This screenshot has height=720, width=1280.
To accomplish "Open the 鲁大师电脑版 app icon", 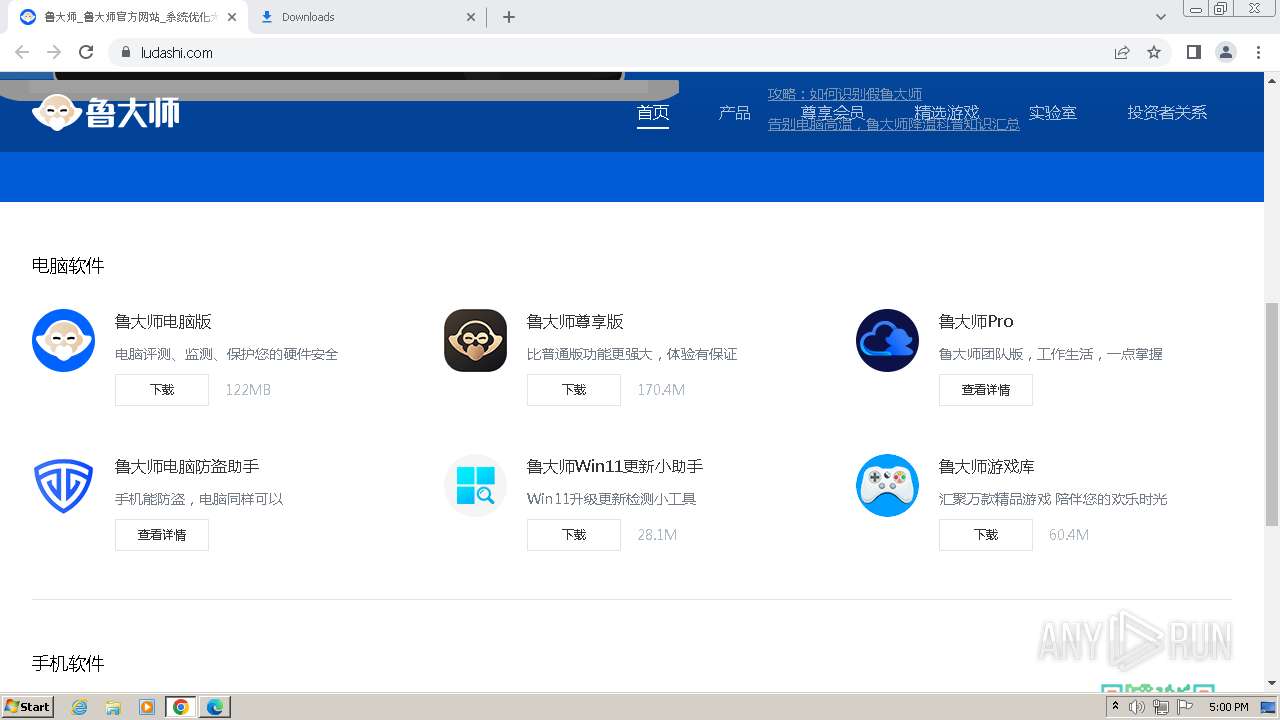I will 63,340.
